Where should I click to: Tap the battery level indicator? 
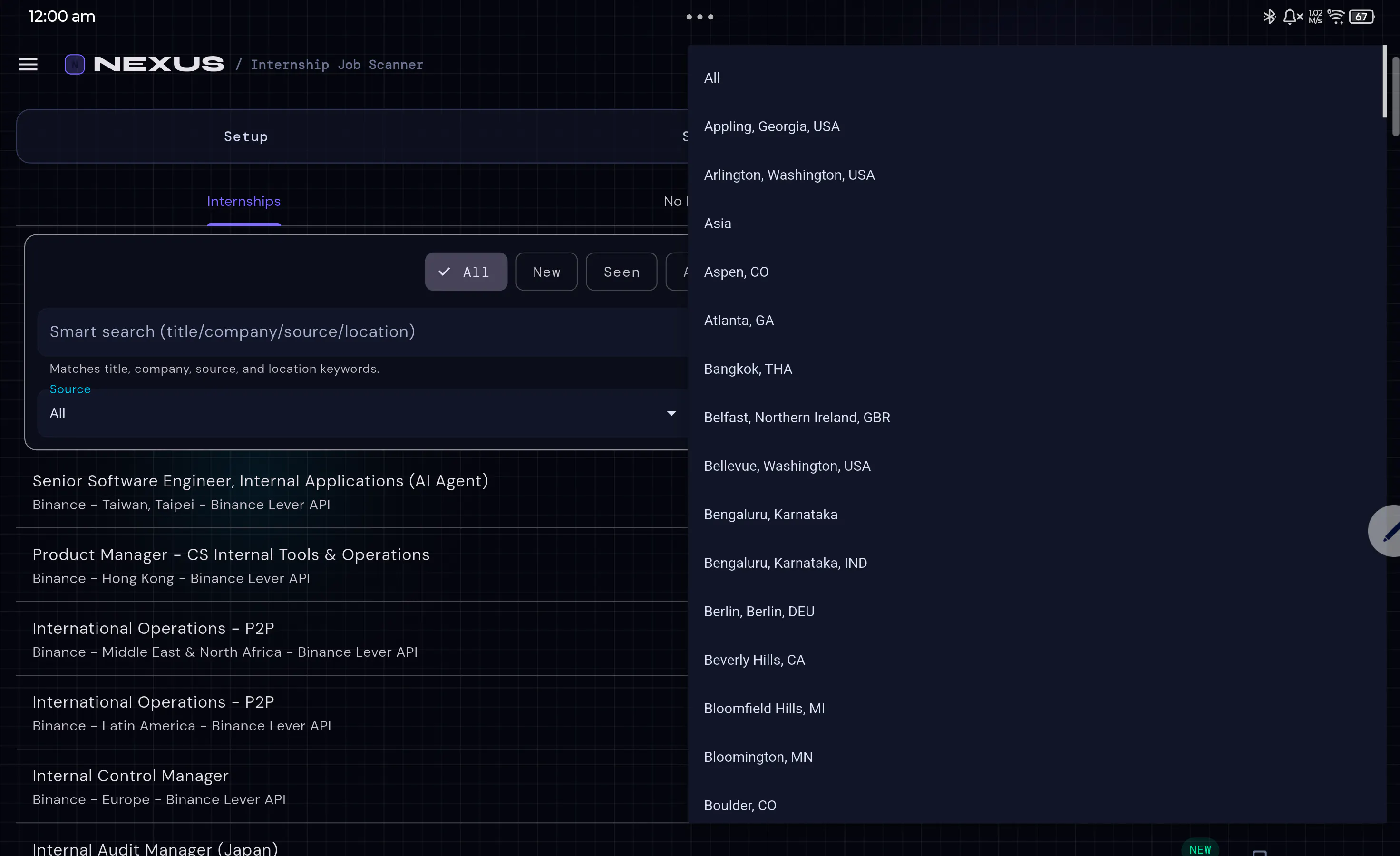[1362, 17]
